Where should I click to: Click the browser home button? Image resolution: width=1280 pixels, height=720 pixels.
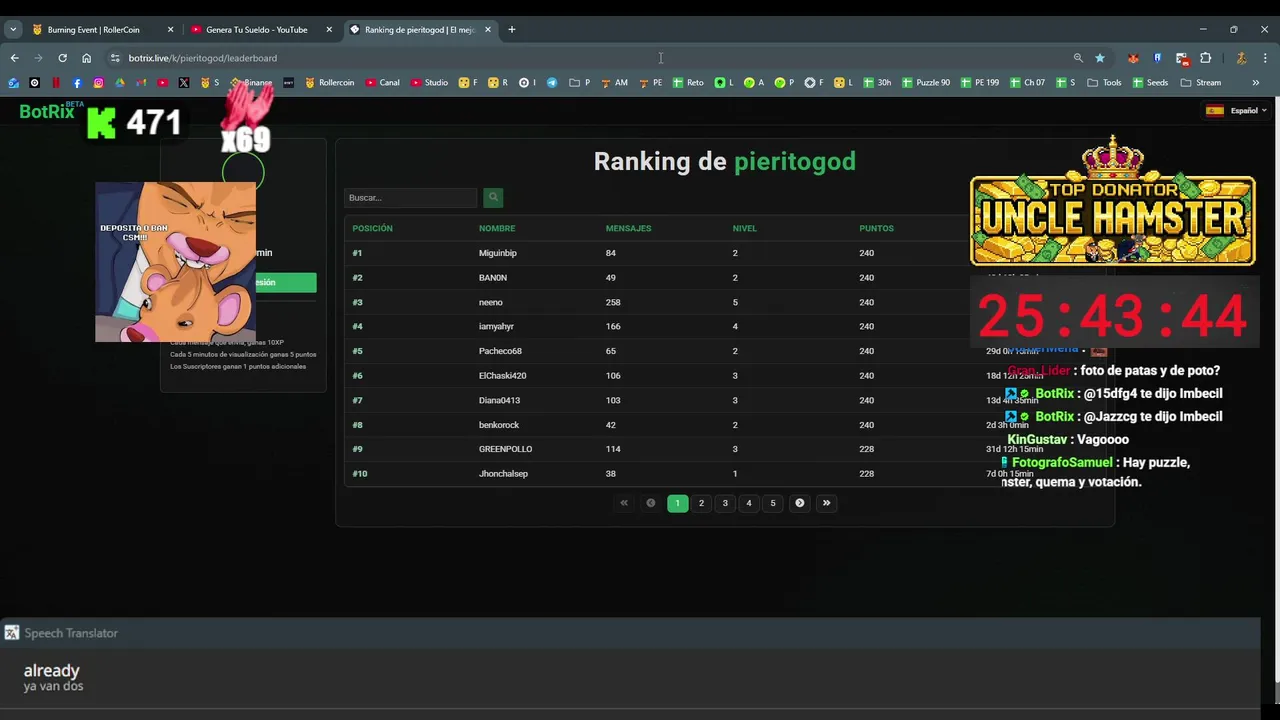(x=86, y=58)
